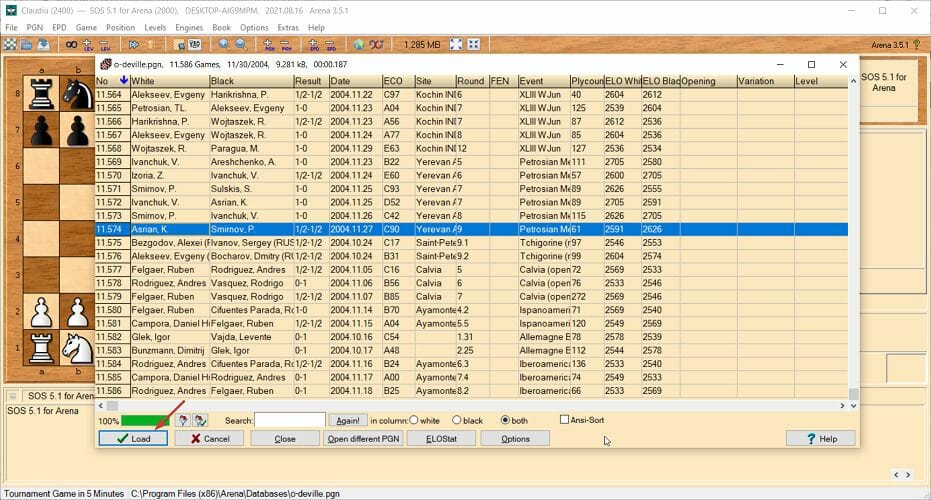Click the vertical scrollbar up arrow

pyautogui.click(x=853, y=81)
